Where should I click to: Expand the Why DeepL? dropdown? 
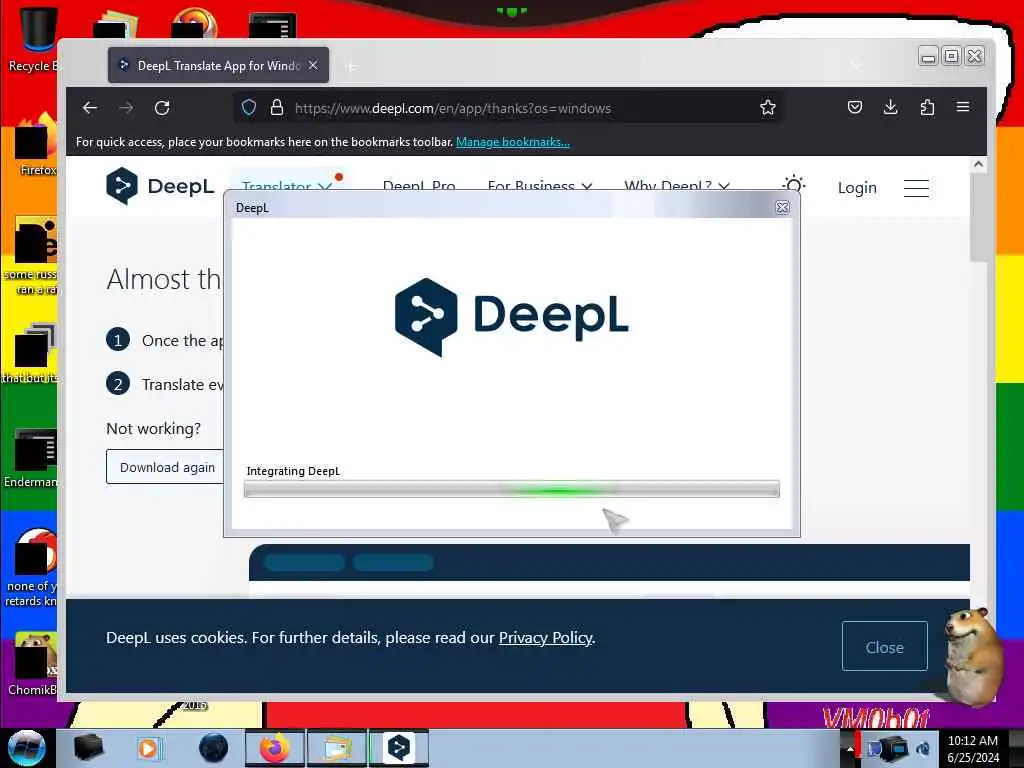pyautogui.click(x=677, y=186)
